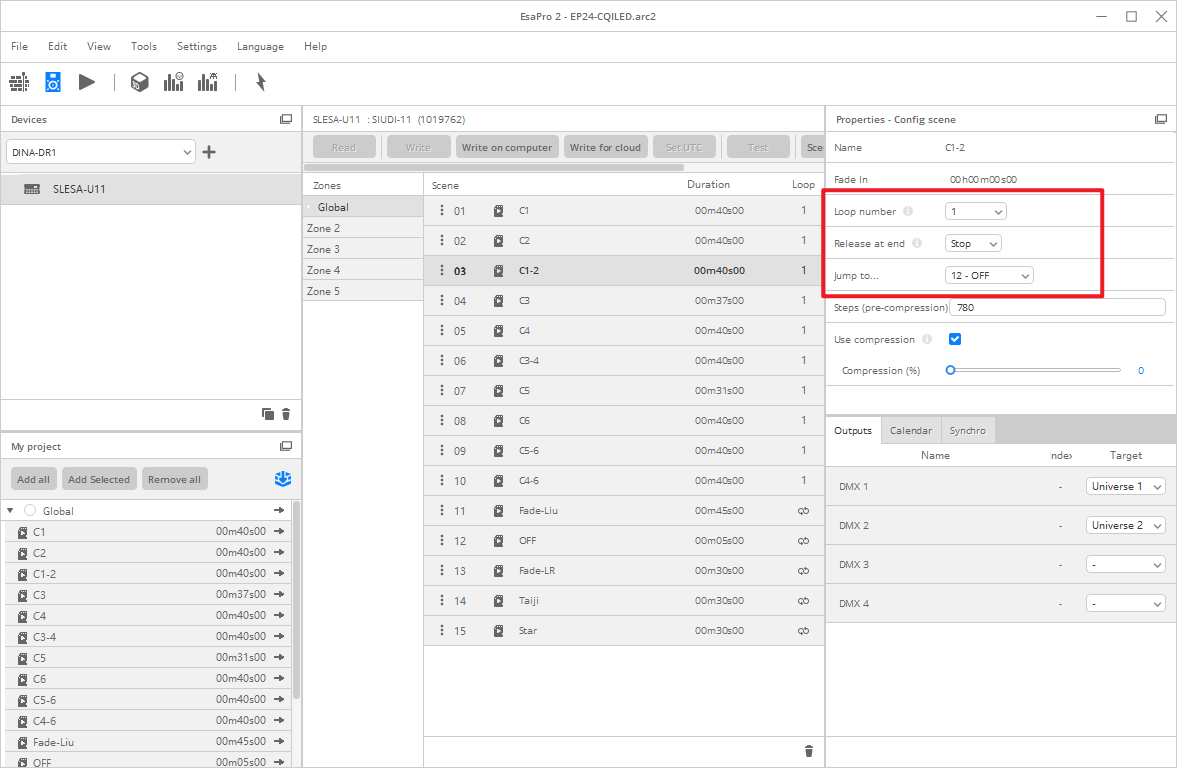Image resolution: width=1177 pixels, height=768 pixels.
Task: Delete device using Devices panel trash icon
Action: tap(286, 414)
